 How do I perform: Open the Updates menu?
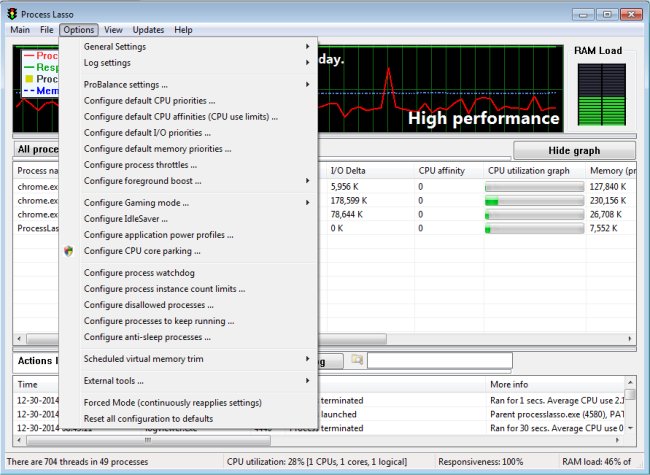pos(148,30)
